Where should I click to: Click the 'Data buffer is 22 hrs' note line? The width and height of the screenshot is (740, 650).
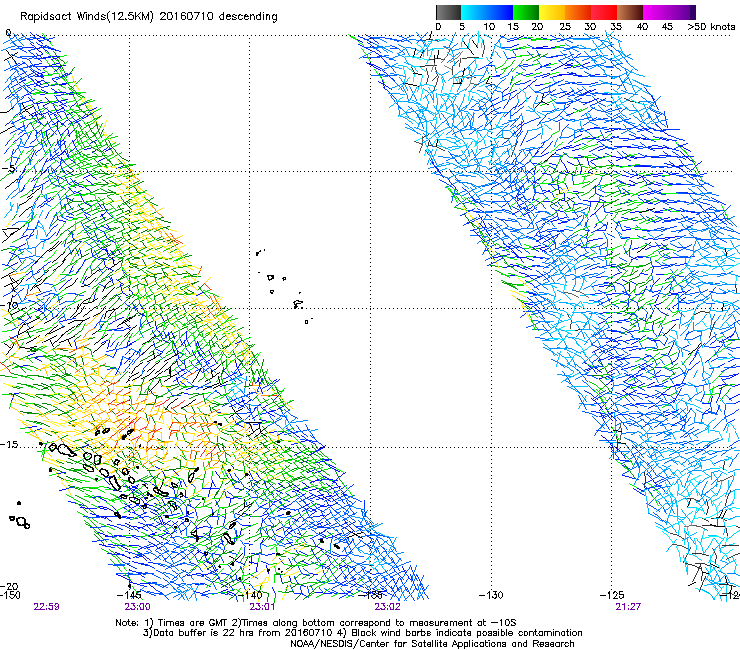click(x=362, y=633)
